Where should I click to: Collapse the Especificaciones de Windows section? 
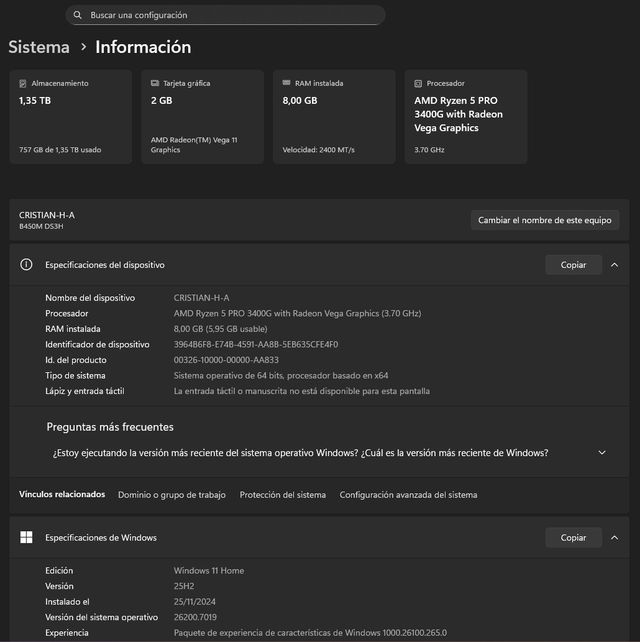614,538
